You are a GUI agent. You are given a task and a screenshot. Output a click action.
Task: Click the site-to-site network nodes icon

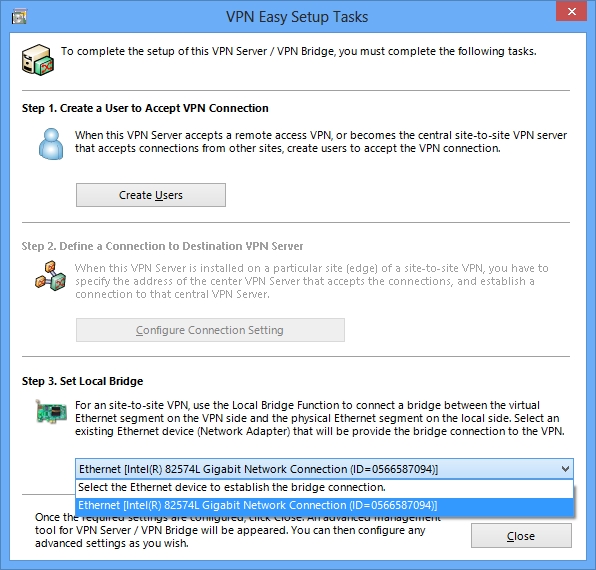(x=51, y=276)
